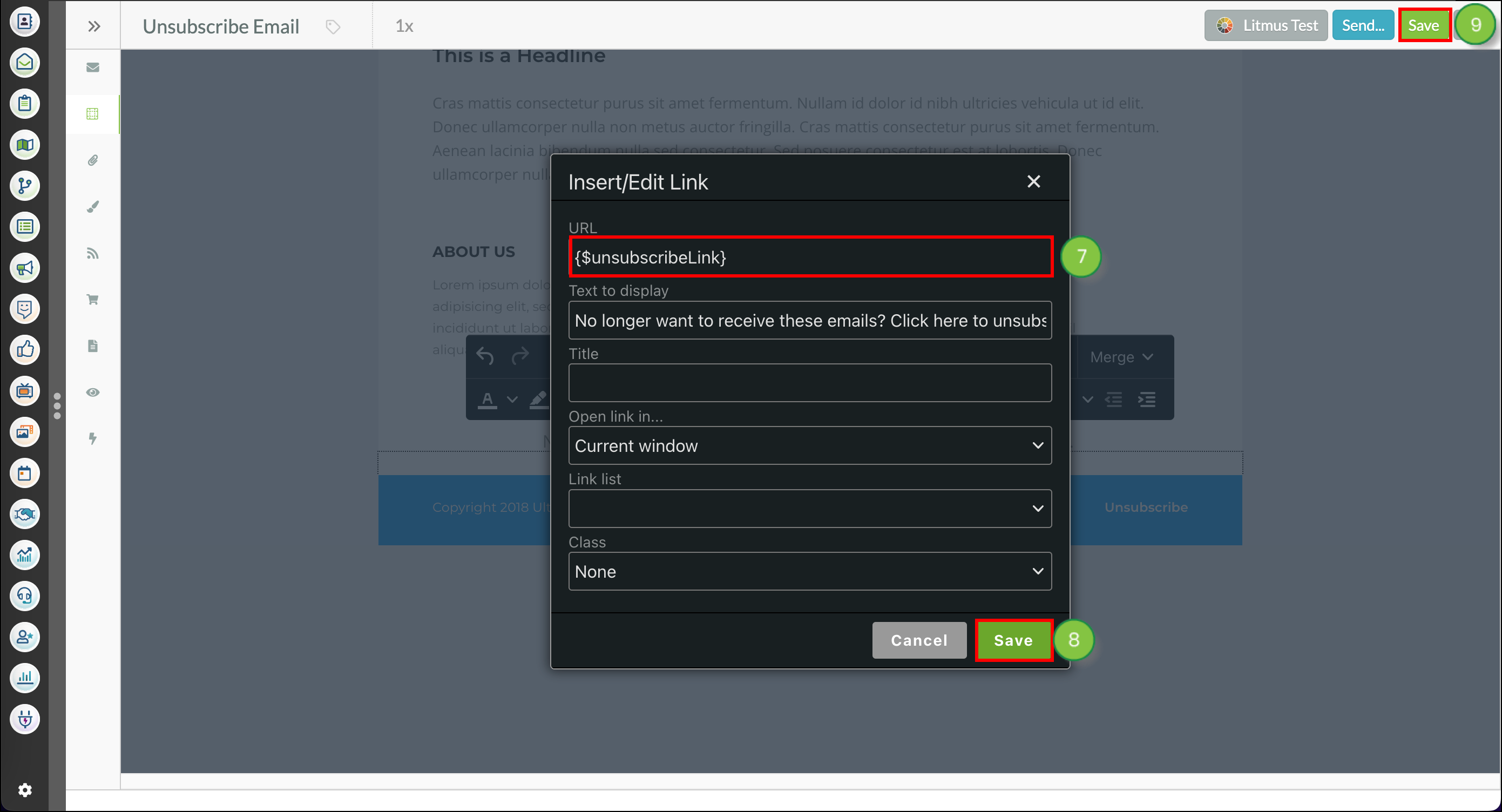Click the URL input field

coord(810,257)
